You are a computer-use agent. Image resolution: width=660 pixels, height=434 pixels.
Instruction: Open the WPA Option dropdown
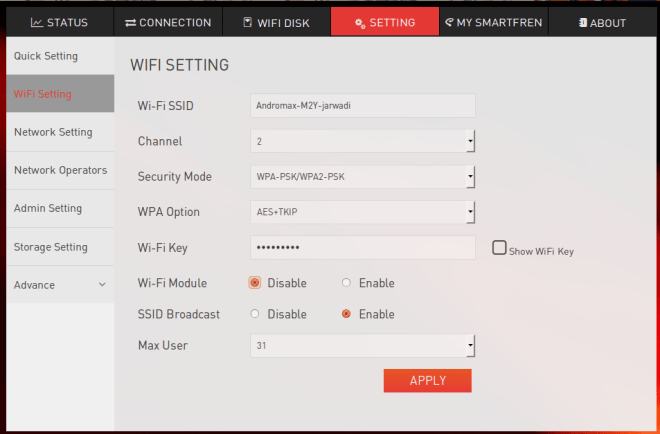pos(363,212)
